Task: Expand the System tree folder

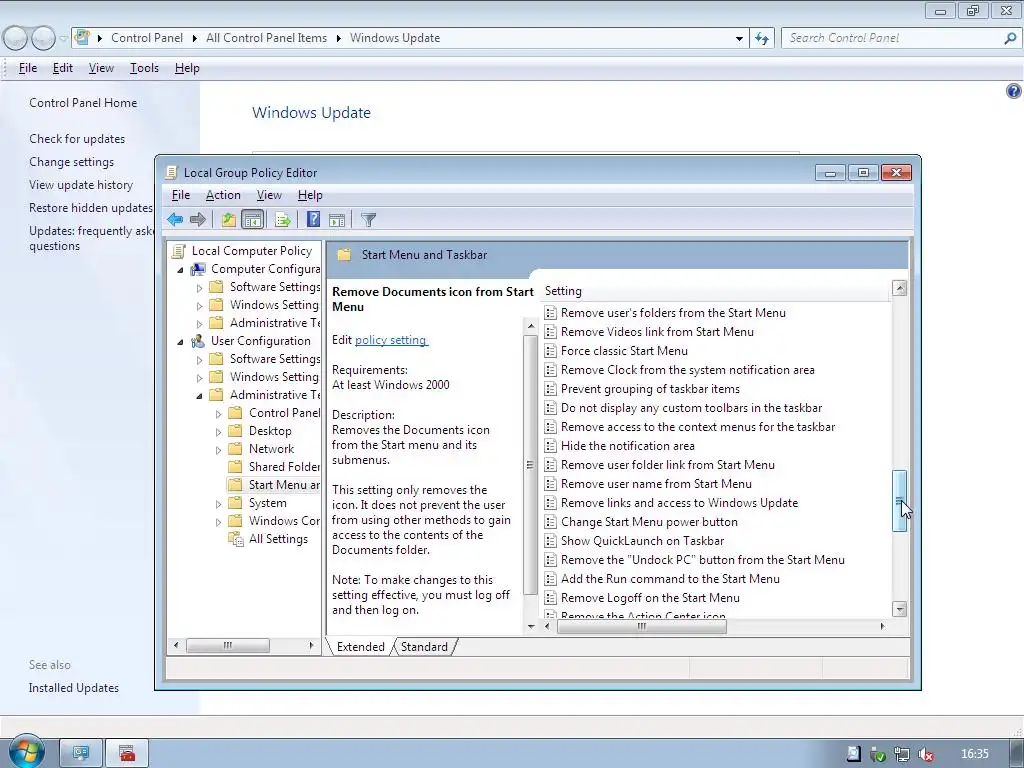Action: (x=219, y=504)
